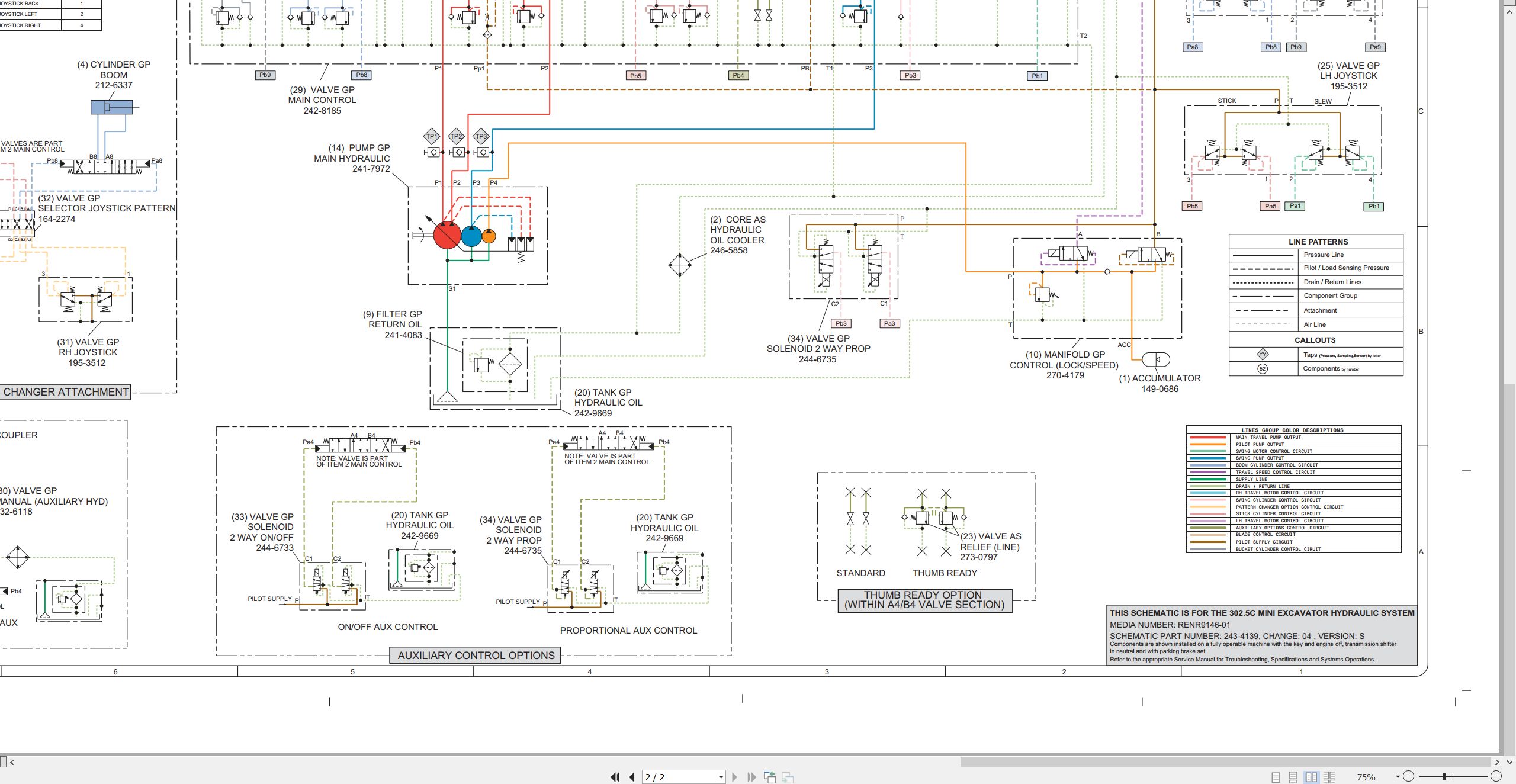Click the TP1 pressure tap symbol
1516x784 pixels.
pos(432,137)
